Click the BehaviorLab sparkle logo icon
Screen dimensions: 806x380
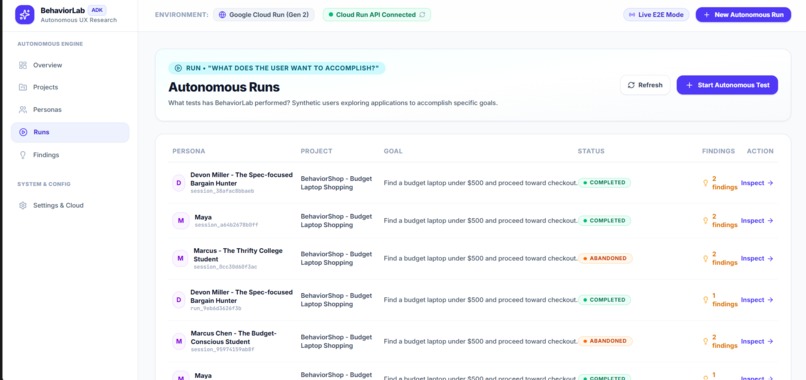[x=25, y=15]
